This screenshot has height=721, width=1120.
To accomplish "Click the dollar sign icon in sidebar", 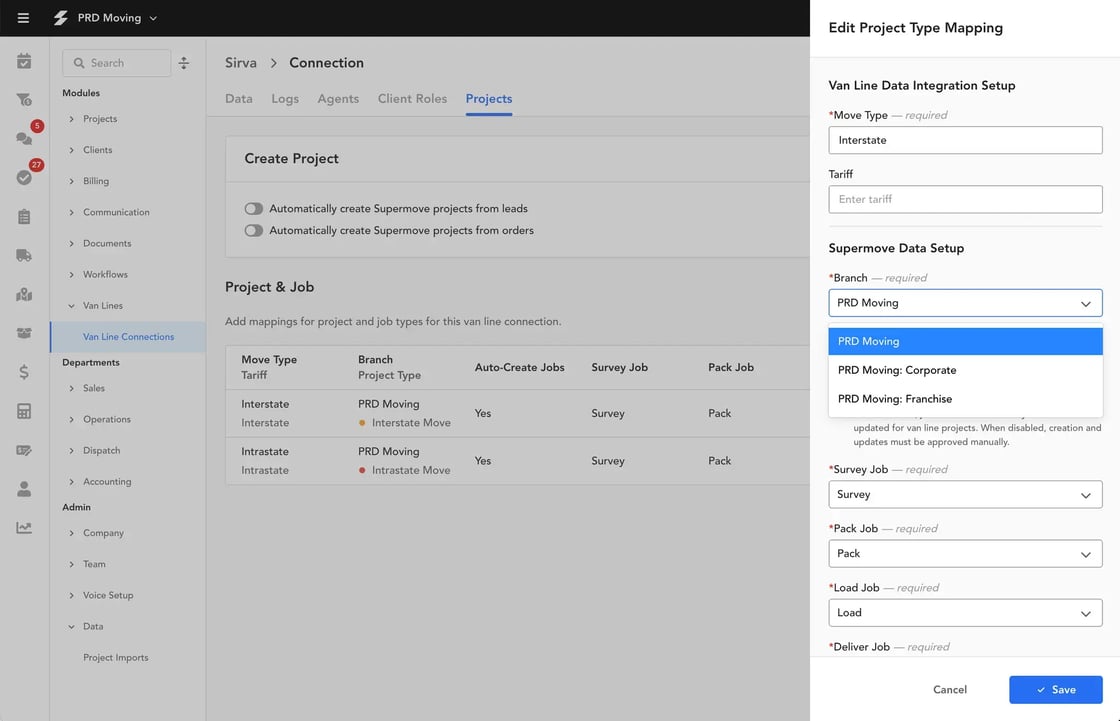I will [24, 372].
